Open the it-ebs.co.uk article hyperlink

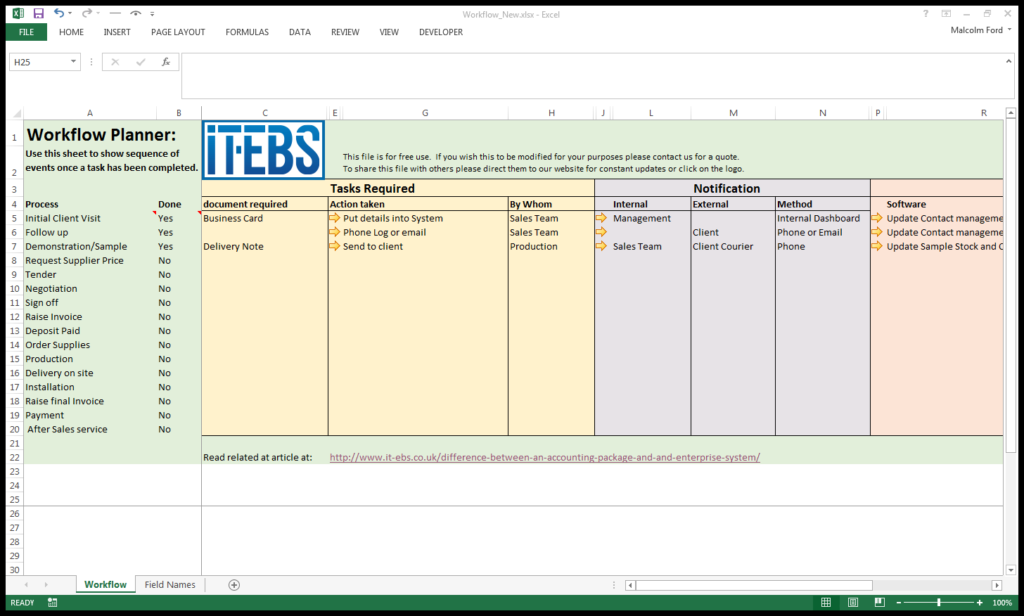coord(545,457)
